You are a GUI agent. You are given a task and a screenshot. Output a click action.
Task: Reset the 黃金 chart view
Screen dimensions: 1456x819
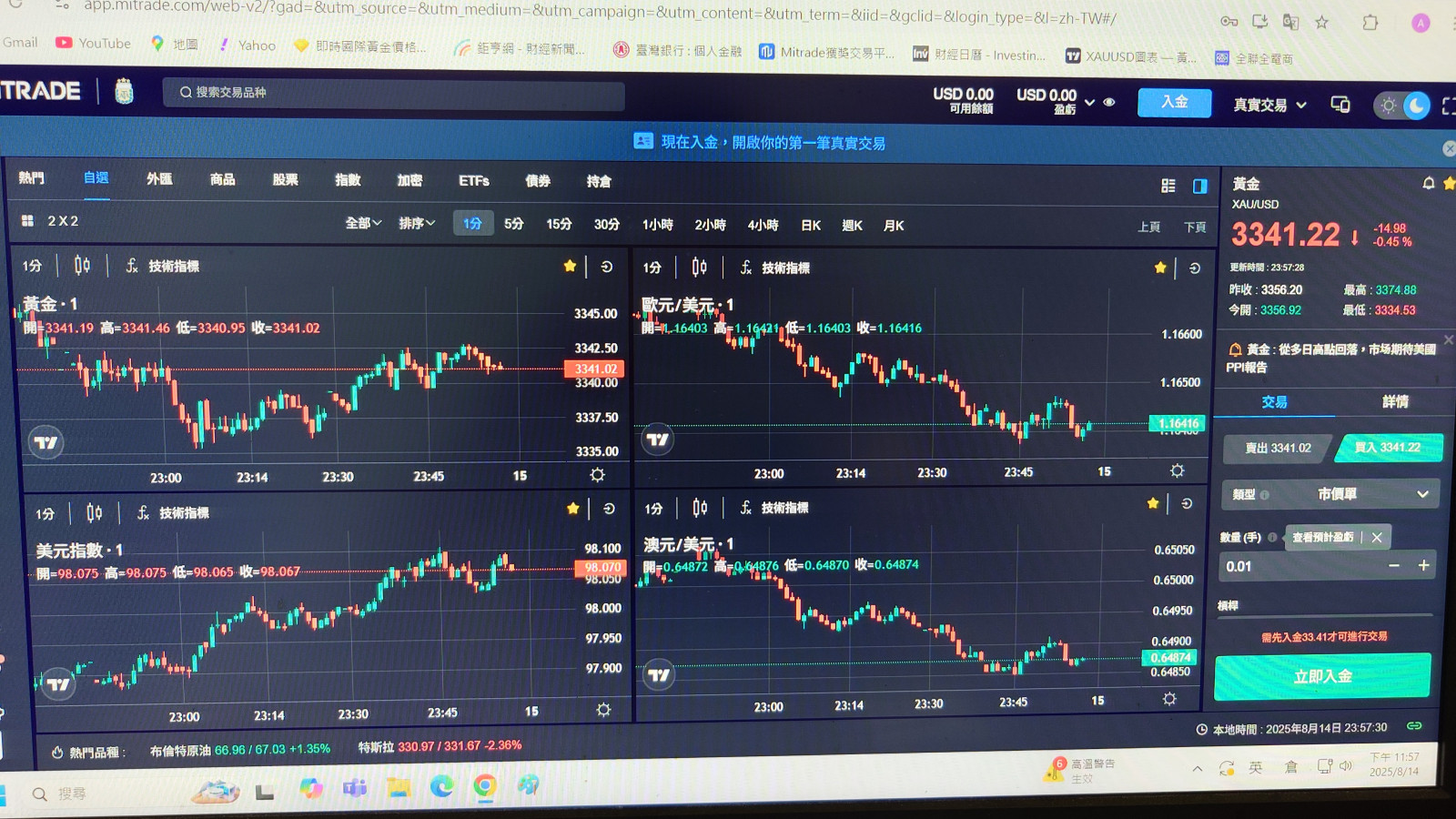(x=607, y=267)
